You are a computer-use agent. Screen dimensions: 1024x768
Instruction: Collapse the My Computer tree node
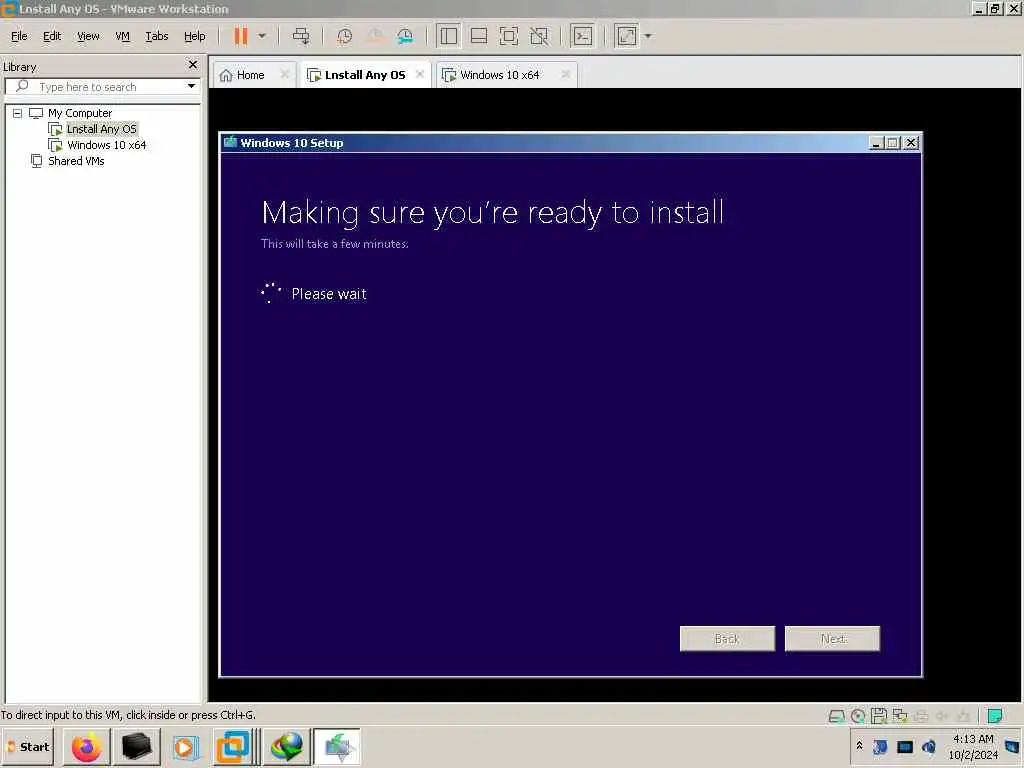click(18, 113)
